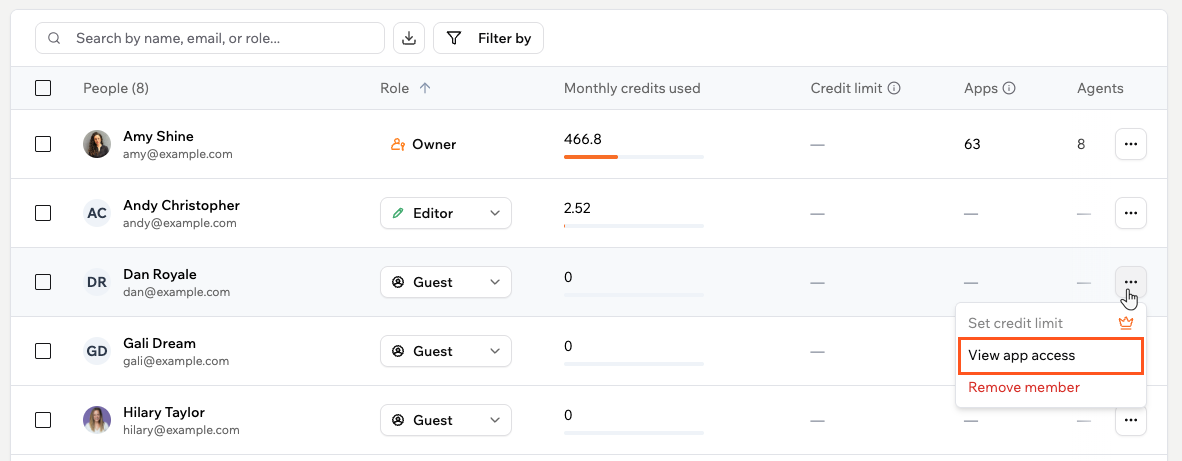Viewport: 1182px width, 461px height.
Task: Toggle the select-all people checkbox
Action: [43, 88]
